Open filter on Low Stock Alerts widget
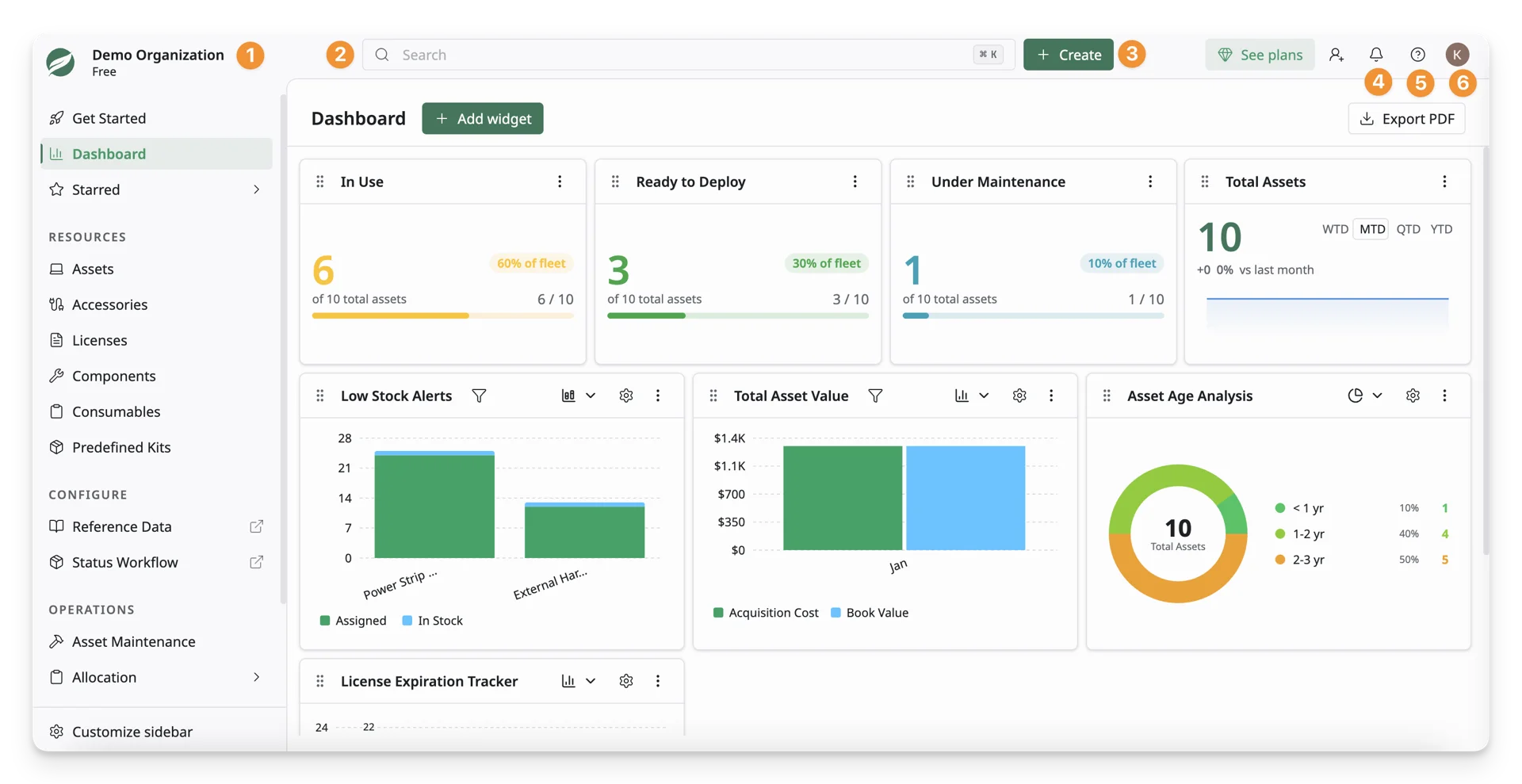The width and height of the screenshot is (1522, 784). coord(479,396)
